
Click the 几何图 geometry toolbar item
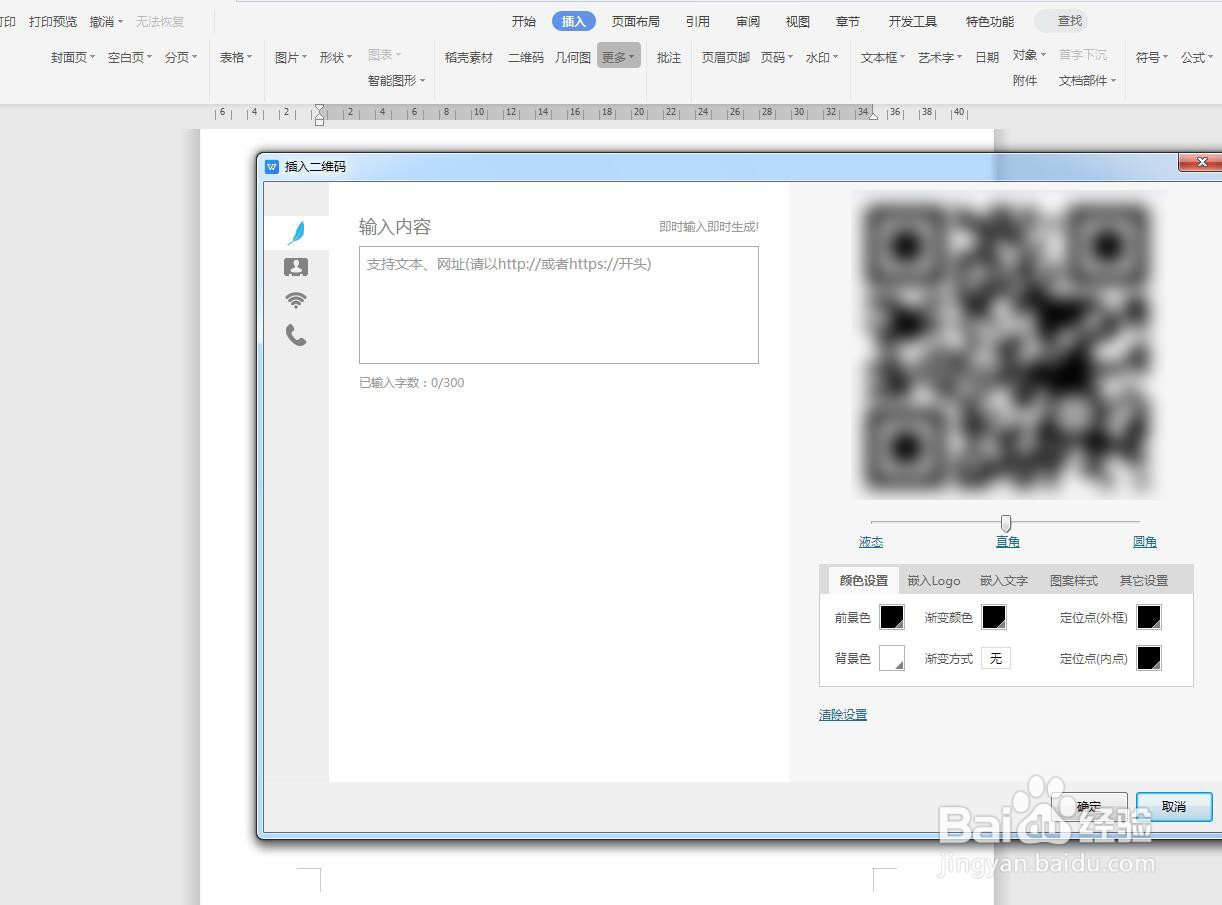point(573,57)
